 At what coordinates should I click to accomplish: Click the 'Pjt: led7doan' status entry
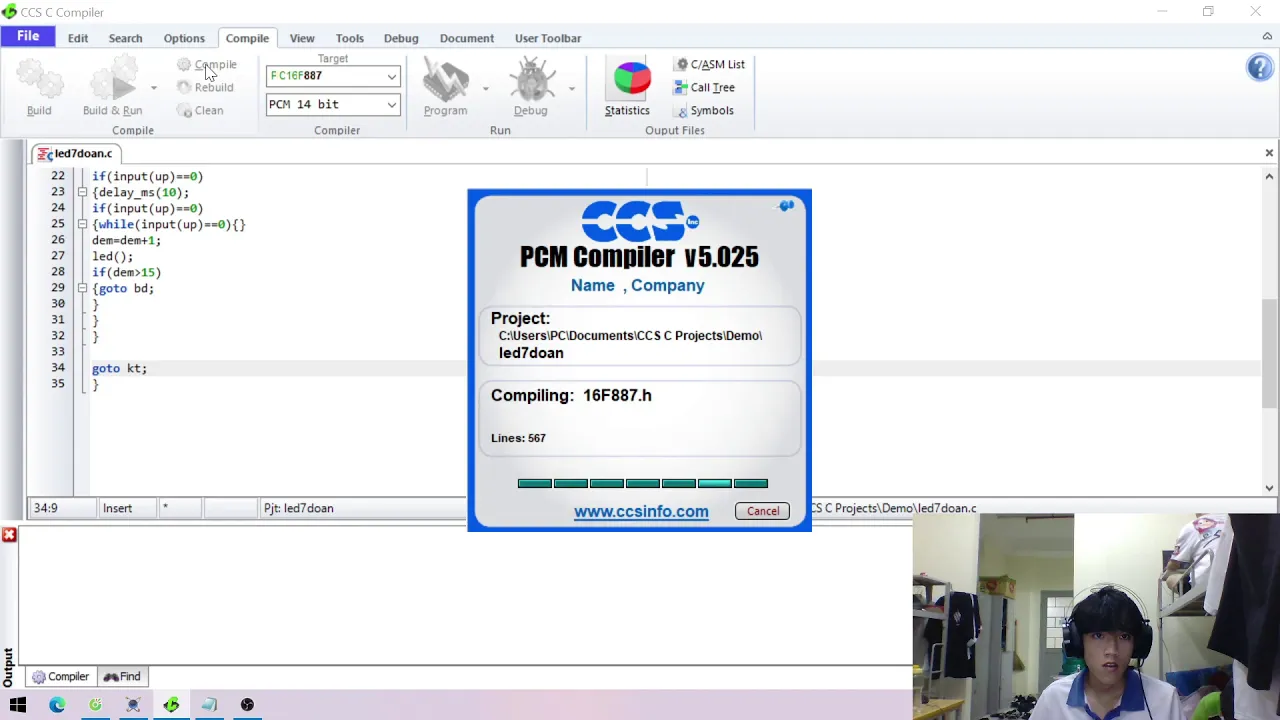pos(298,508)
